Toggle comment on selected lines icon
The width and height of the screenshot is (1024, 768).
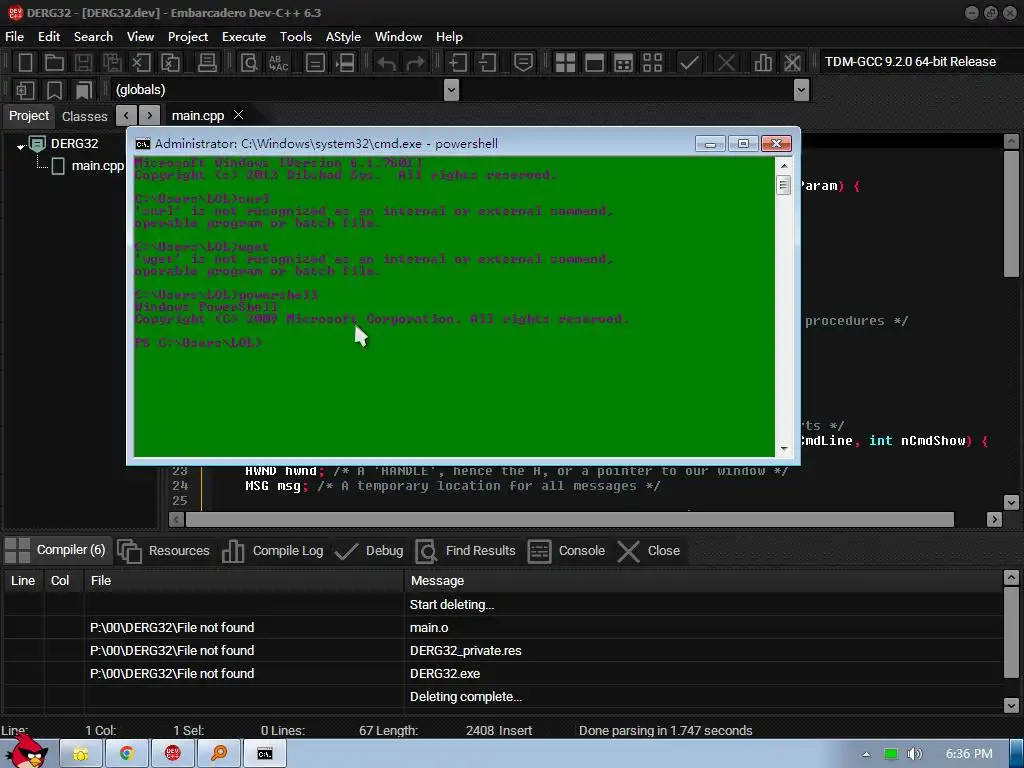523,63
